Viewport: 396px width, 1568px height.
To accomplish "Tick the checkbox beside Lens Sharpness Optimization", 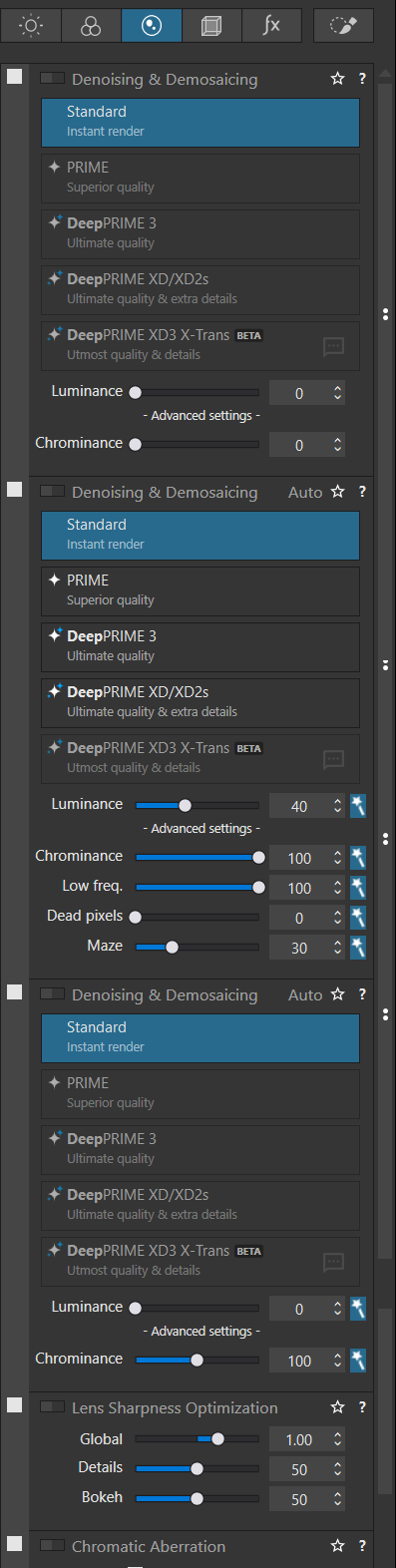I will click(14, 1405).
